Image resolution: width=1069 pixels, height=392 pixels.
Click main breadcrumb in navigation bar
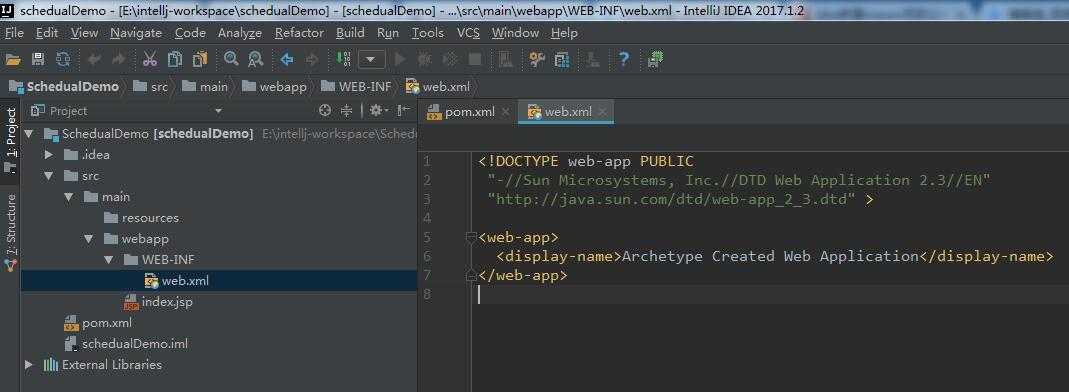(205, 87)
